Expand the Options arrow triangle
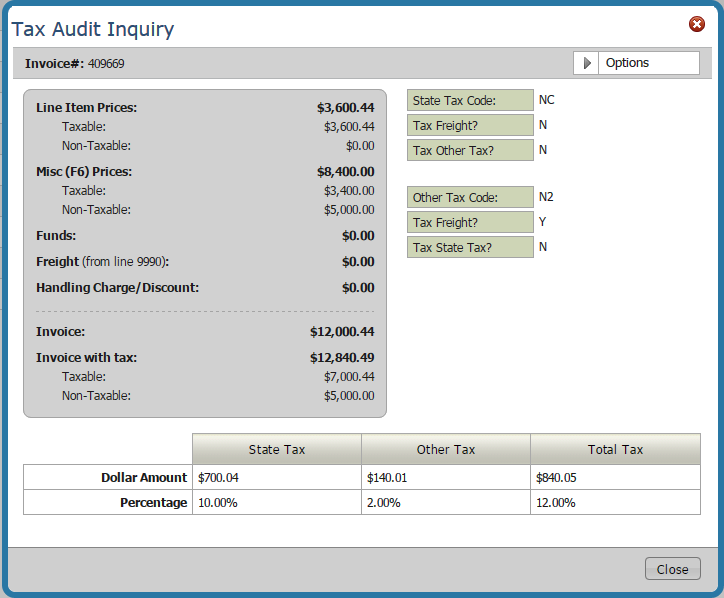This screenshot has width=724, height=598. coord(588,63)
